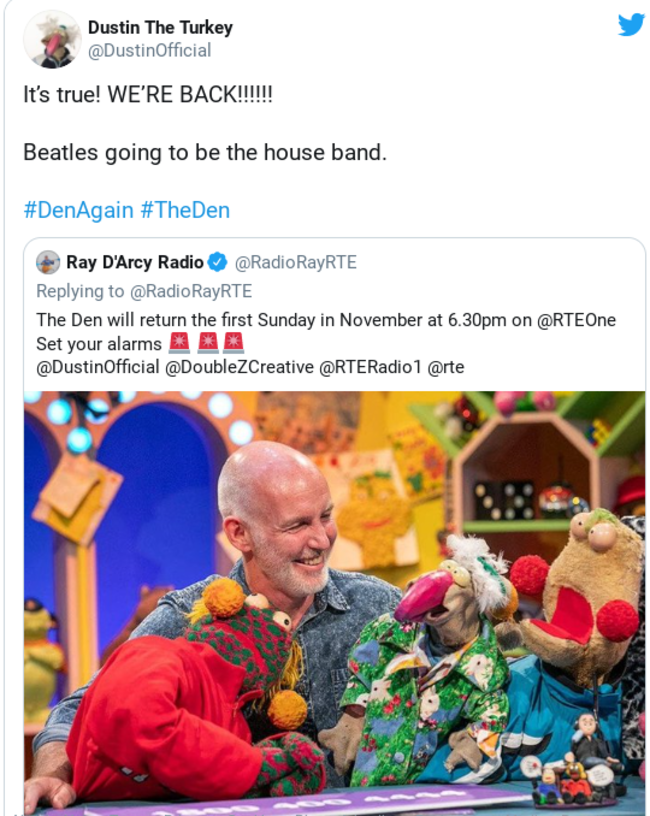
Task: Click the @rte mention
Action: click(446, 367)
